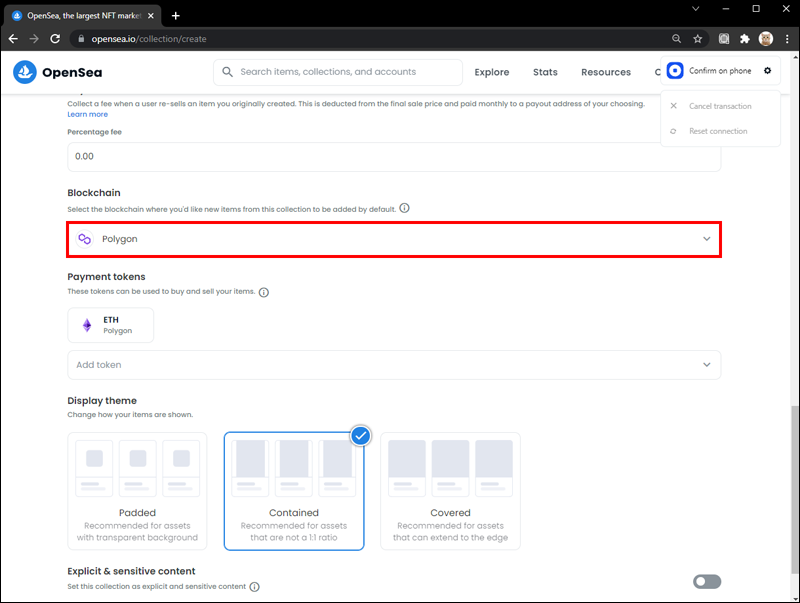
Task: Click the wallet extension icon in toolbar
Action: (x=724, y=39)
